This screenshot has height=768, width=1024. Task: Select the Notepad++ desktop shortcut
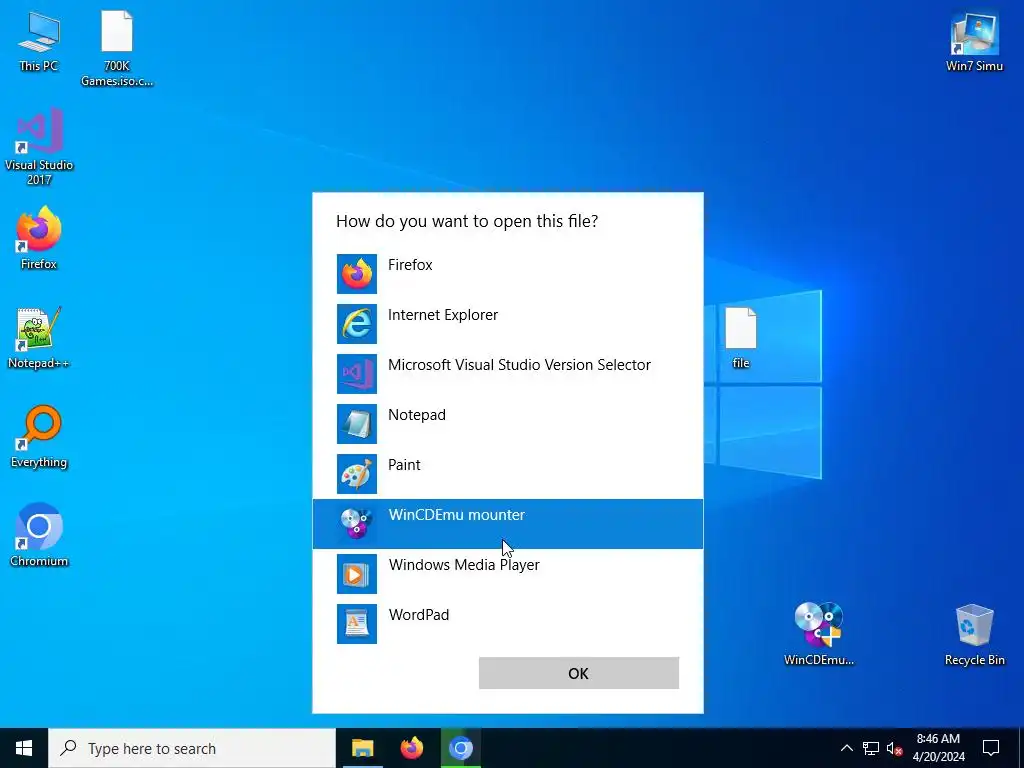click(x=39, y=338)
